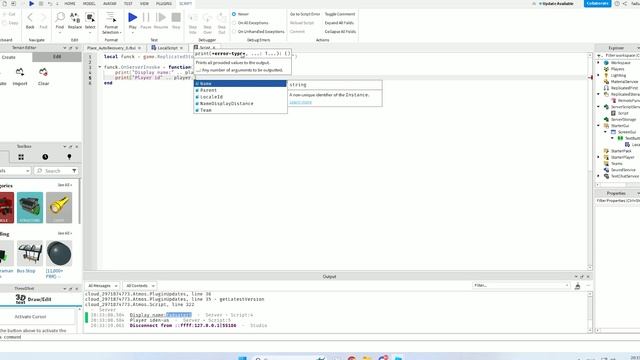The image size is (640, 360).
Task: Choose Name from autocomplete list
Action: pos(240,84)
